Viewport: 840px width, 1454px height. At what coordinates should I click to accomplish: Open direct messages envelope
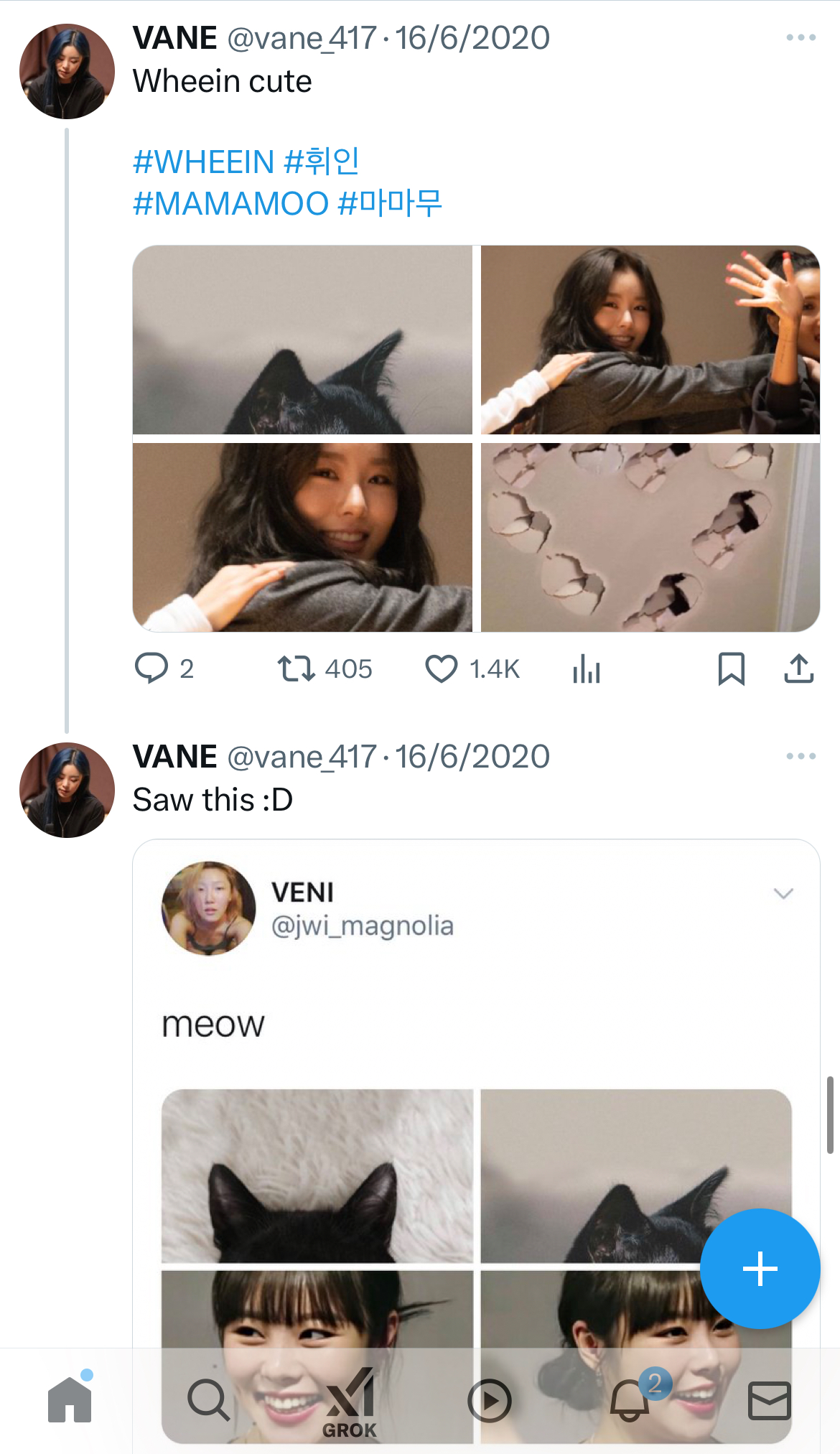(x=769, y=1400)
